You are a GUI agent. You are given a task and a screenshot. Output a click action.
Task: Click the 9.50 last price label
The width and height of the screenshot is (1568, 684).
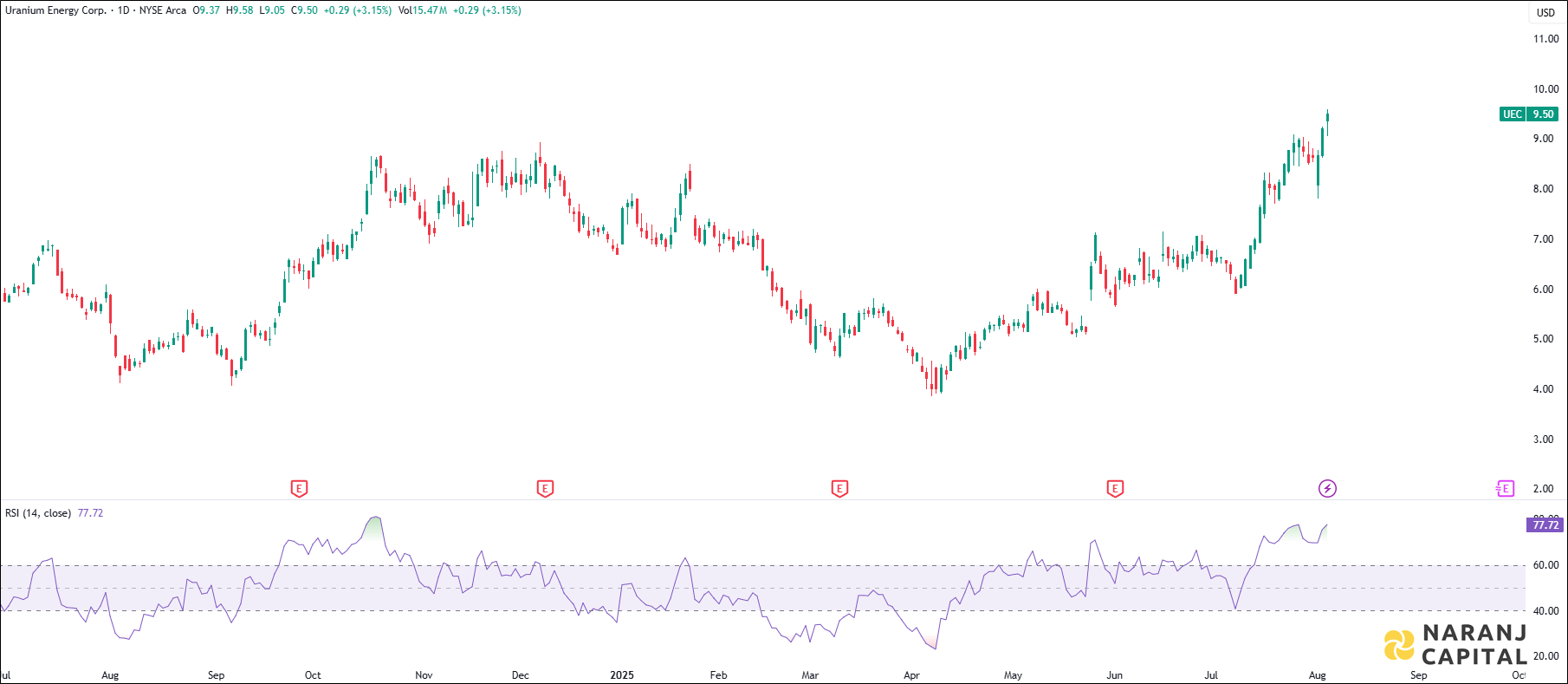coord(1543,114)
